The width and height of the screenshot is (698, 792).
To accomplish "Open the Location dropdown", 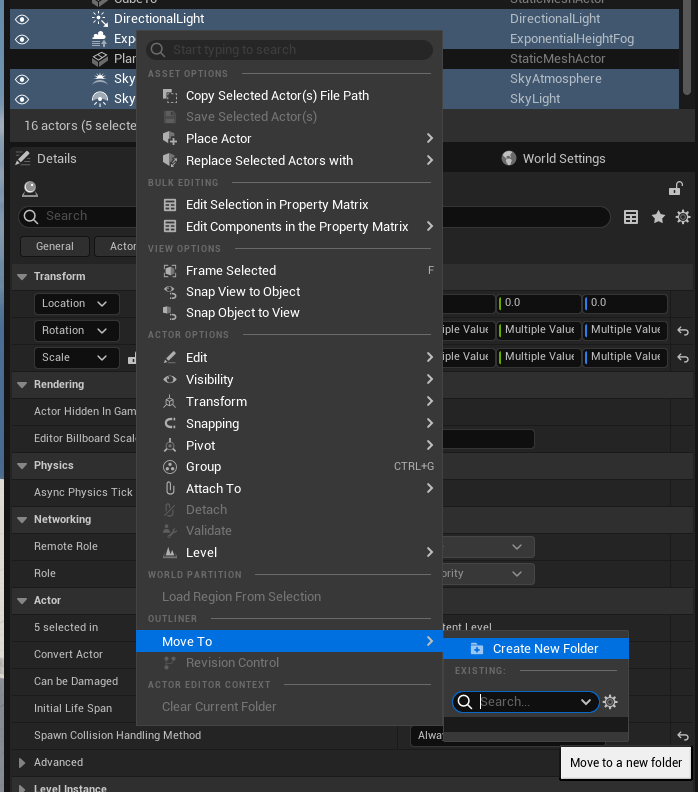I will (76, 304).
